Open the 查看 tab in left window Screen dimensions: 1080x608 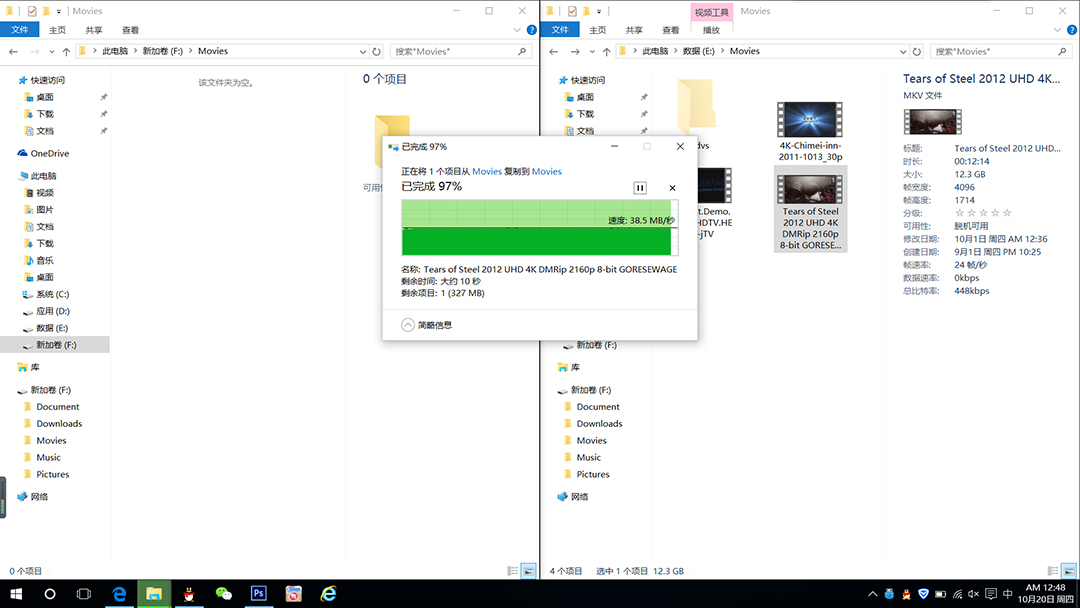[x=130, y=30]
